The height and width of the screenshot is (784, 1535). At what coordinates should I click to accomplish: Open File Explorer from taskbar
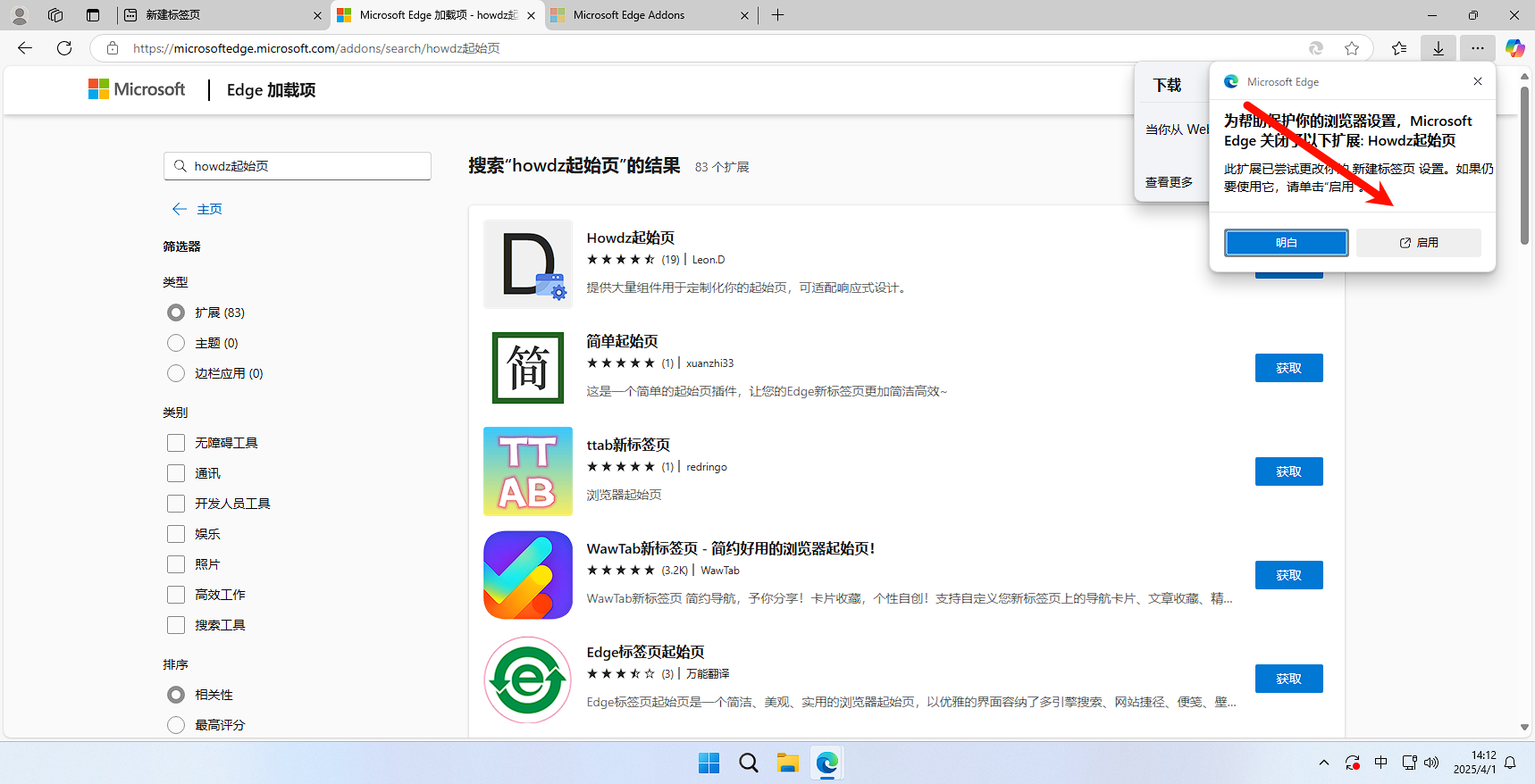click(787, 763)
